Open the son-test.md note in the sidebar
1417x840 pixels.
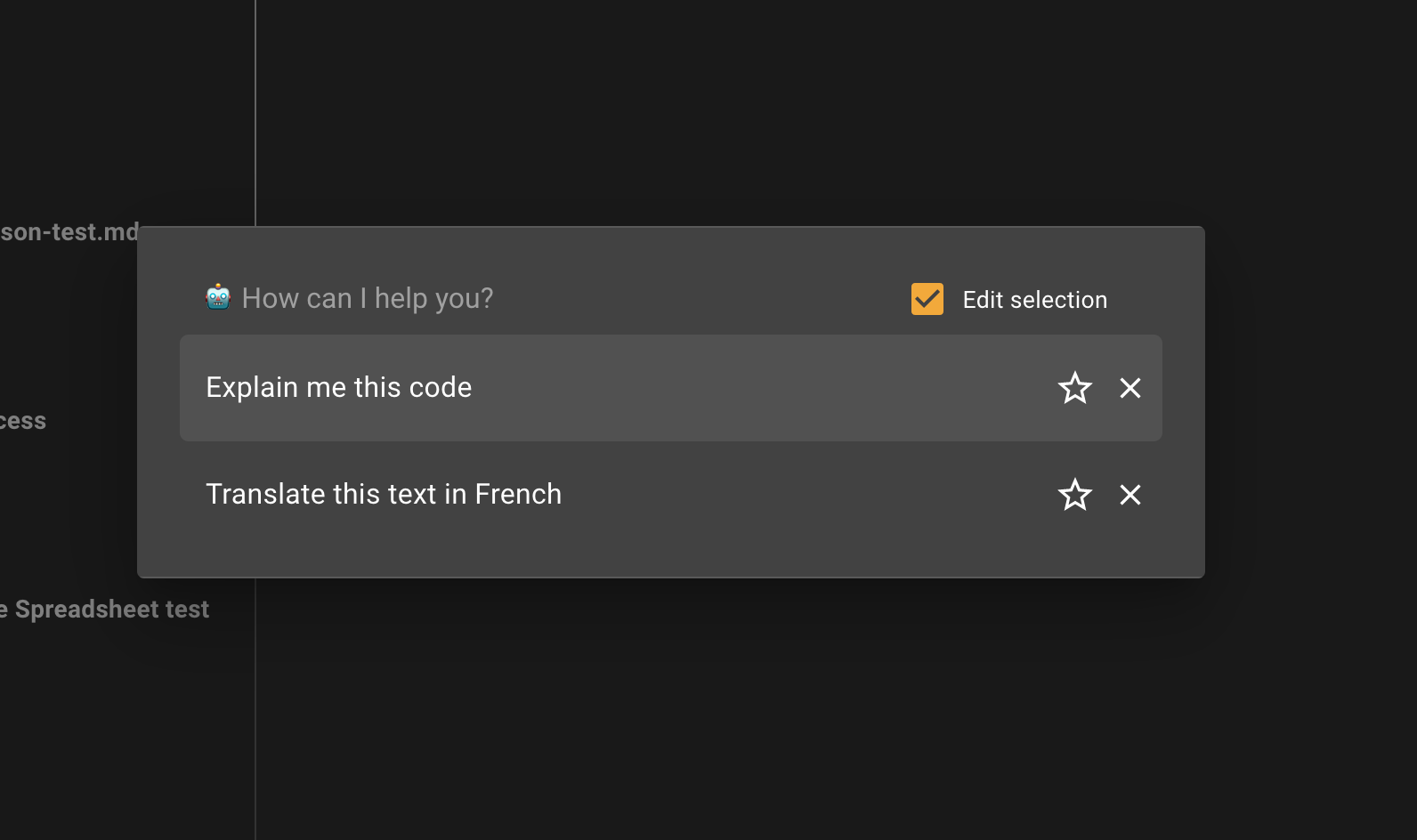67,232
